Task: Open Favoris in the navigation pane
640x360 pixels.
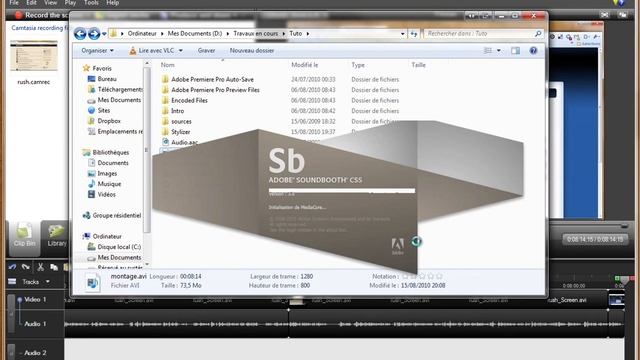Action: point(102,68)
